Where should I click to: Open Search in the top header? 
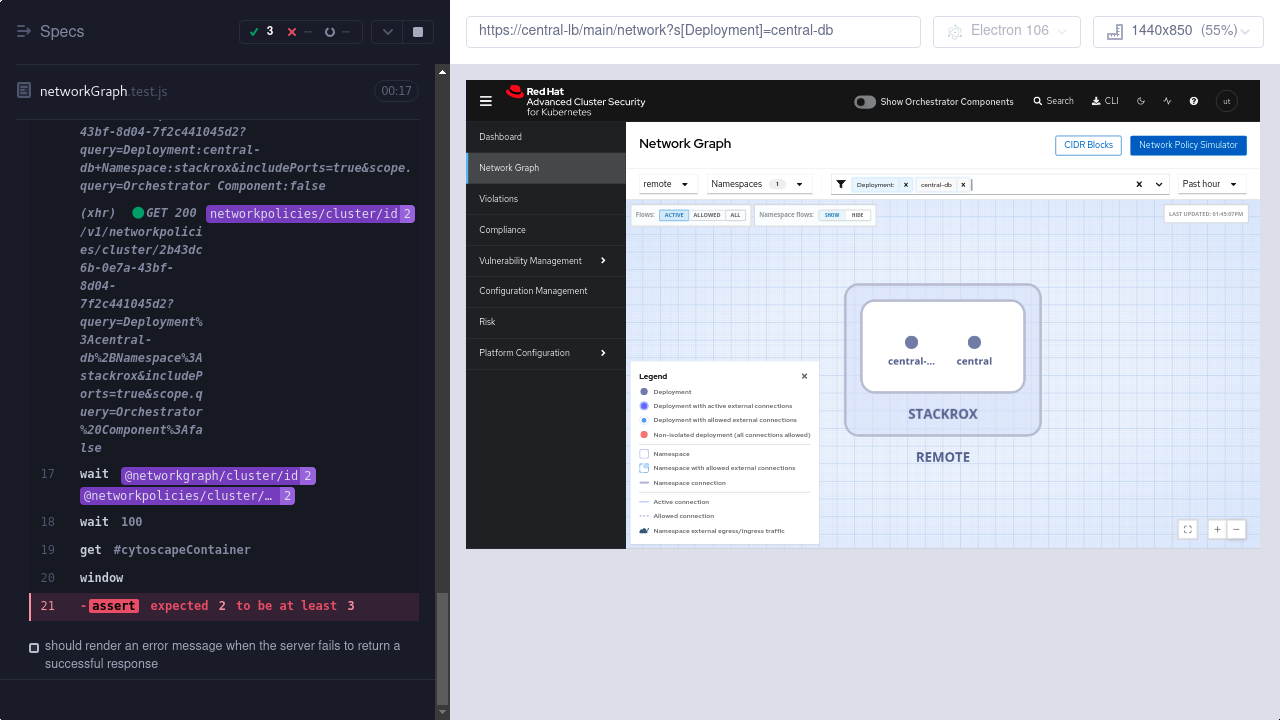[x=1053, y=101]
